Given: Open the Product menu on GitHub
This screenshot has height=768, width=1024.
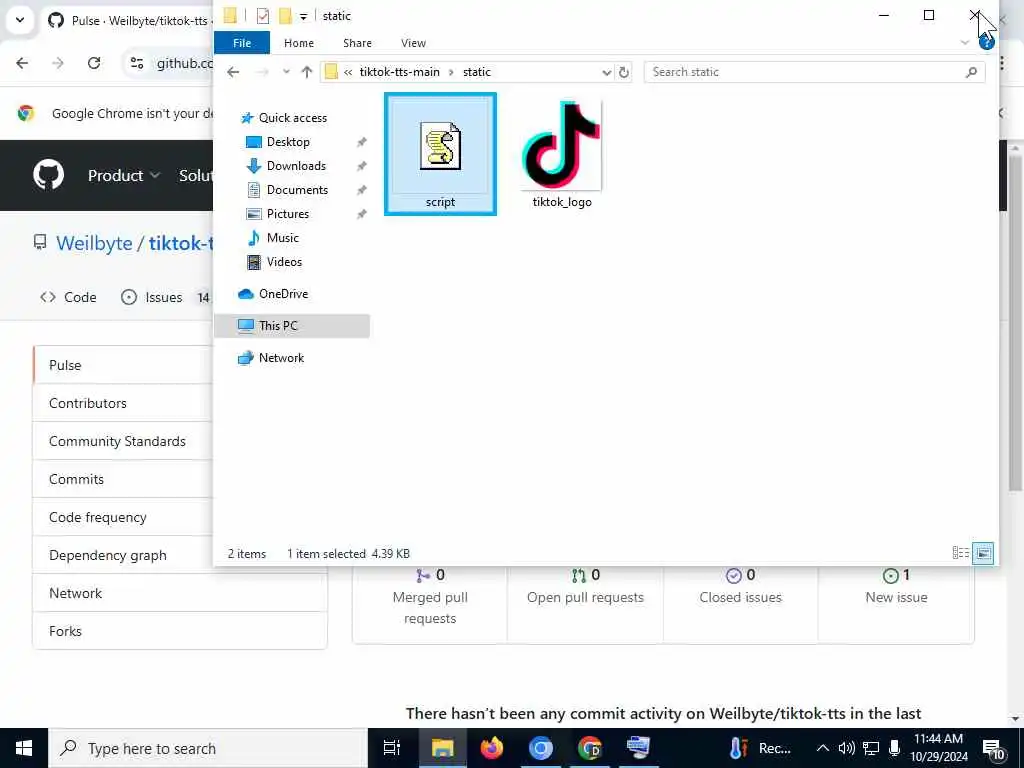Looking at the screenshot, I should click(123, 176).
